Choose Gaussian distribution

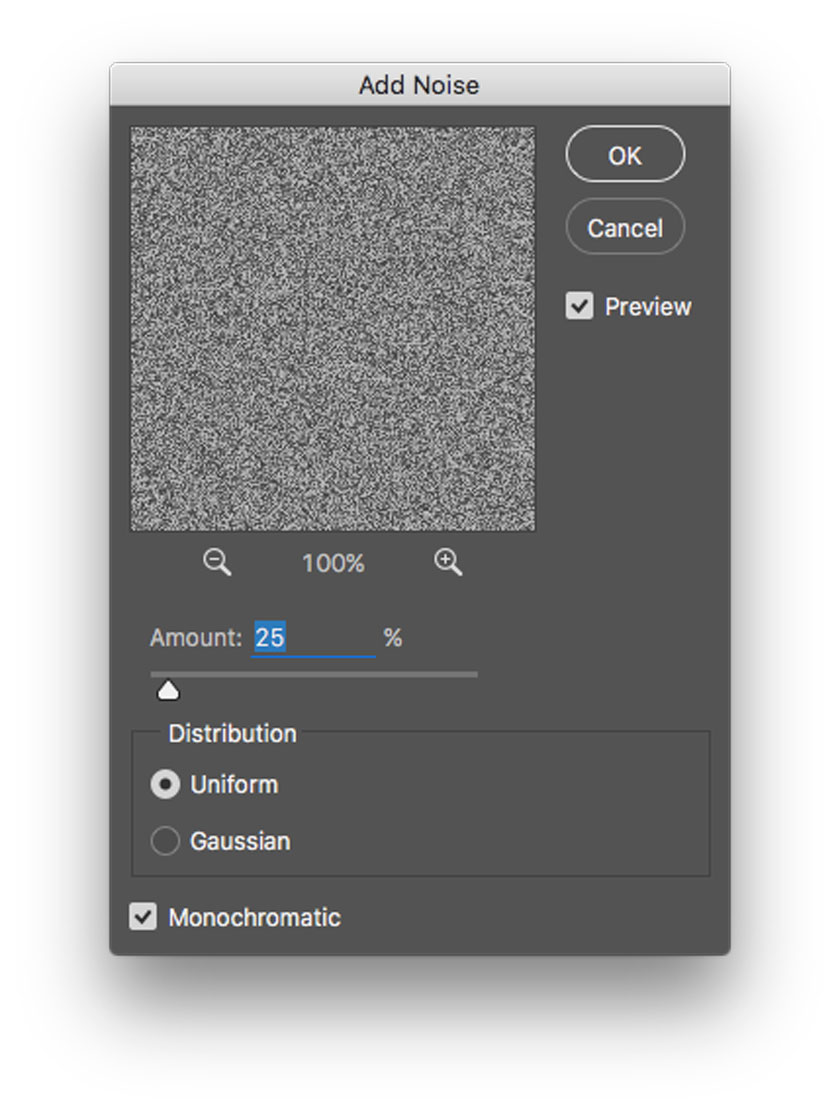[165, 841]
